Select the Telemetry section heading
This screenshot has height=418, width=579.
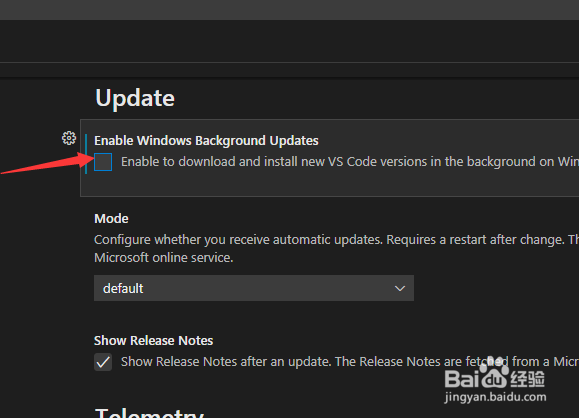[x=149, y=413]
